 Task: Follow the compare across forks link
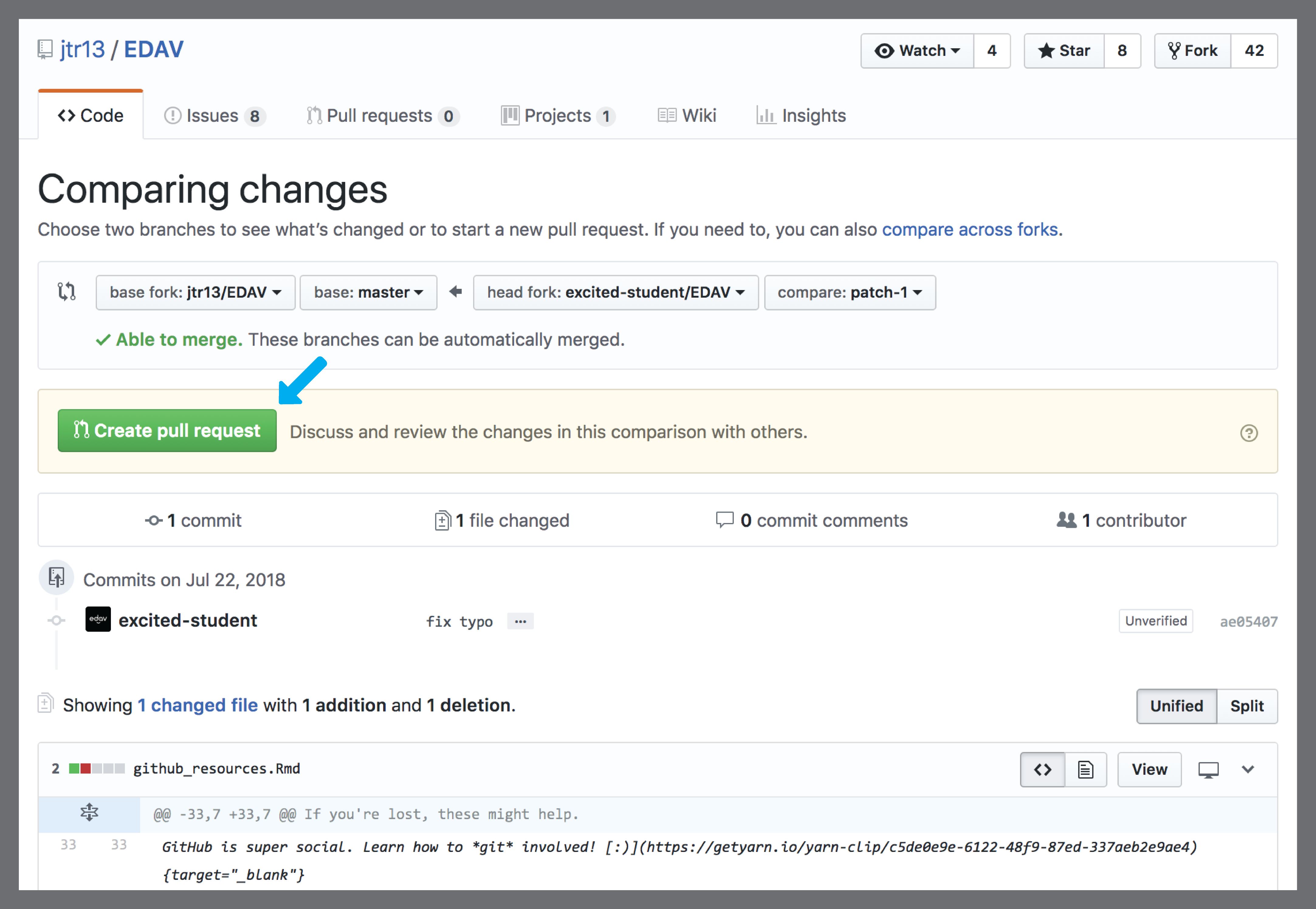tap(970, 230)
